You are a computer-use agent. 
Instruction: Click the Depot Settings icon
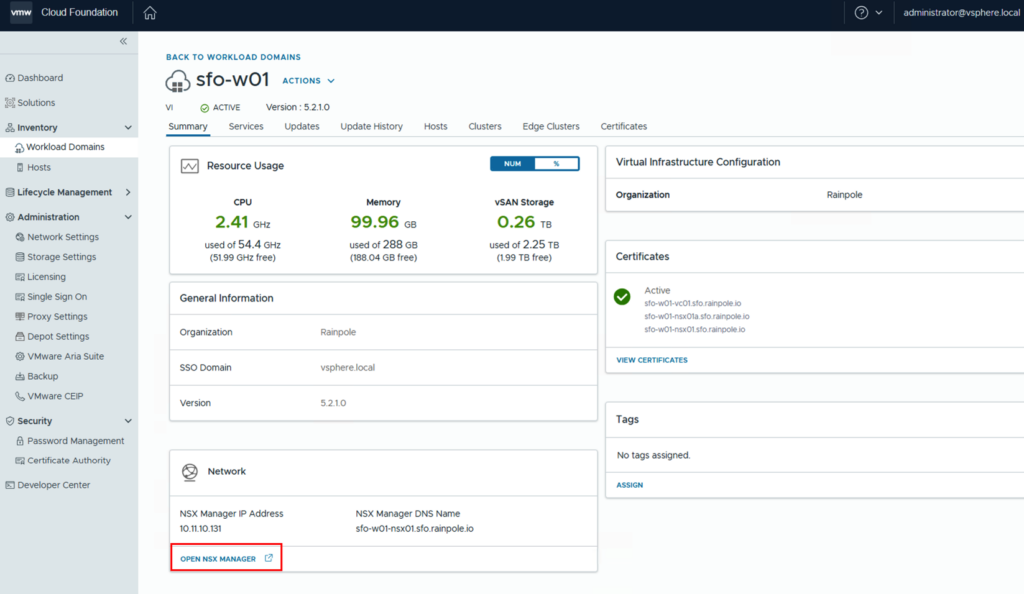pyautogui.click(x=20, y=337)
